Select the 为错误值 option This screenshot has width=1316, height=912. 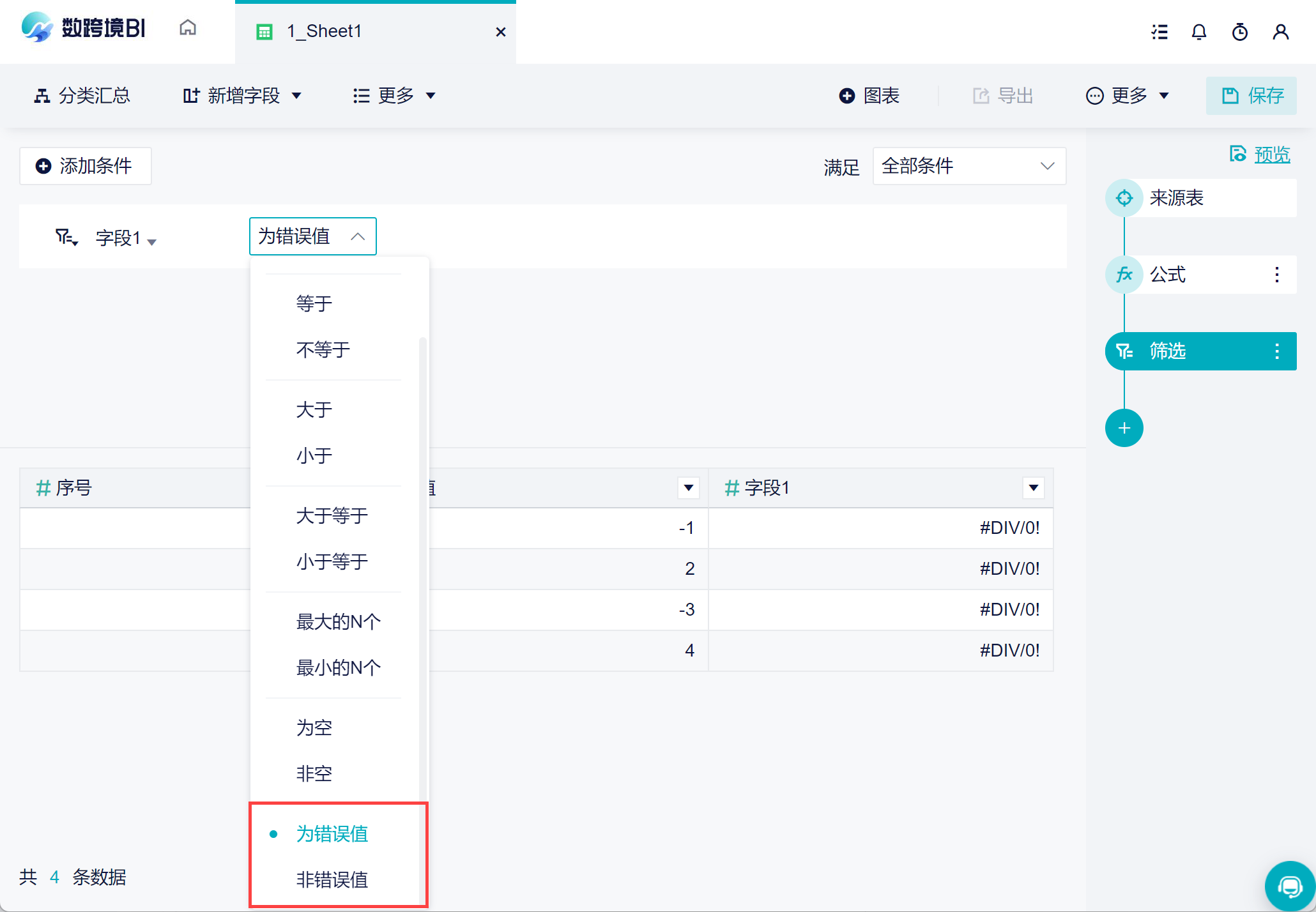coord(332,833)
